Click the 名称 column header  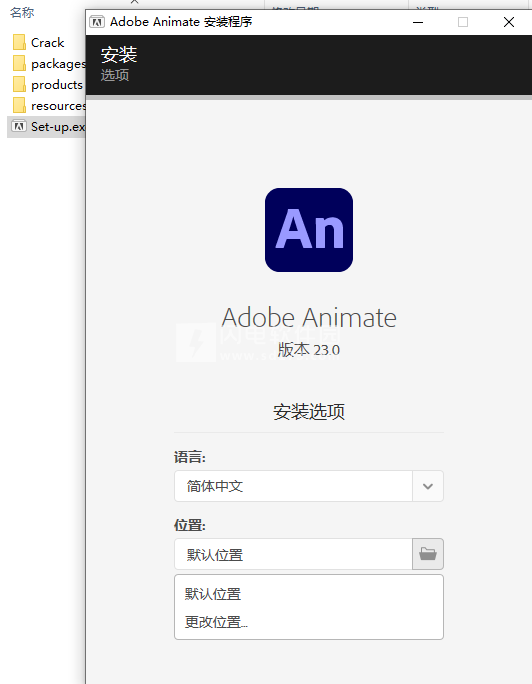click(x=22, y=13)
